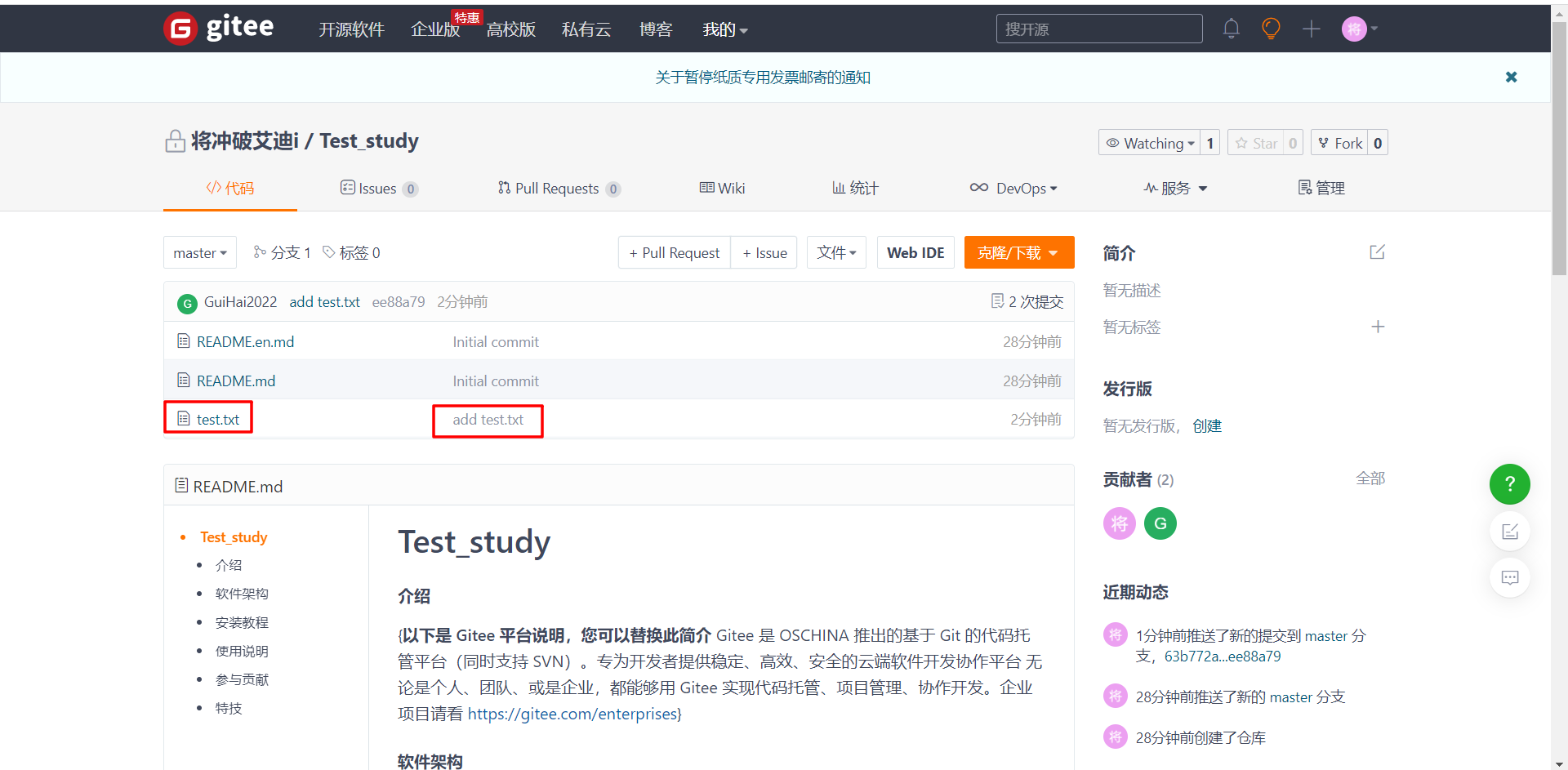
Task: Click the green contributor avatar G
Action: click(1160, 523)
